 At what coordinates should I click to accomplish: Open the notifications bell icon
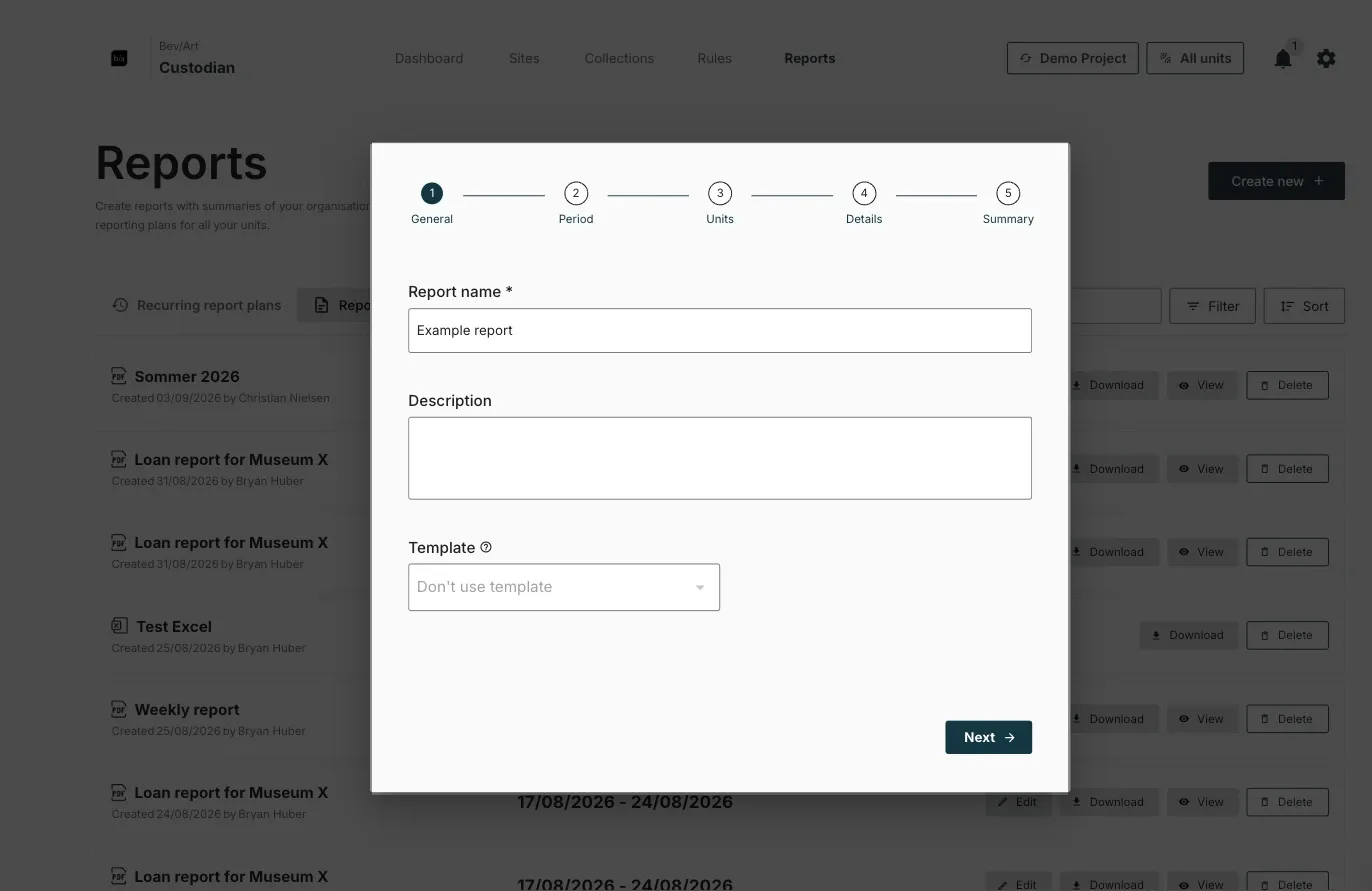(1283, 59)
